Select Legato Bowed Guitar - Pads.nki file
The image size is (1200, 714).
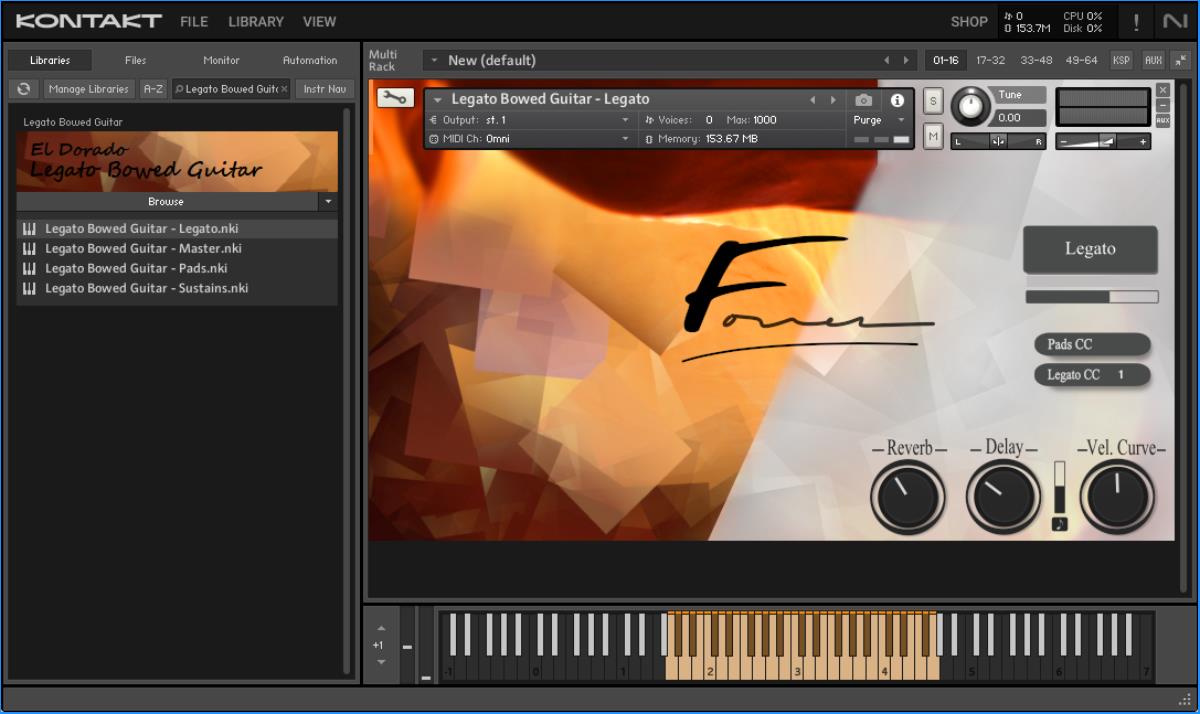[136, 268]
